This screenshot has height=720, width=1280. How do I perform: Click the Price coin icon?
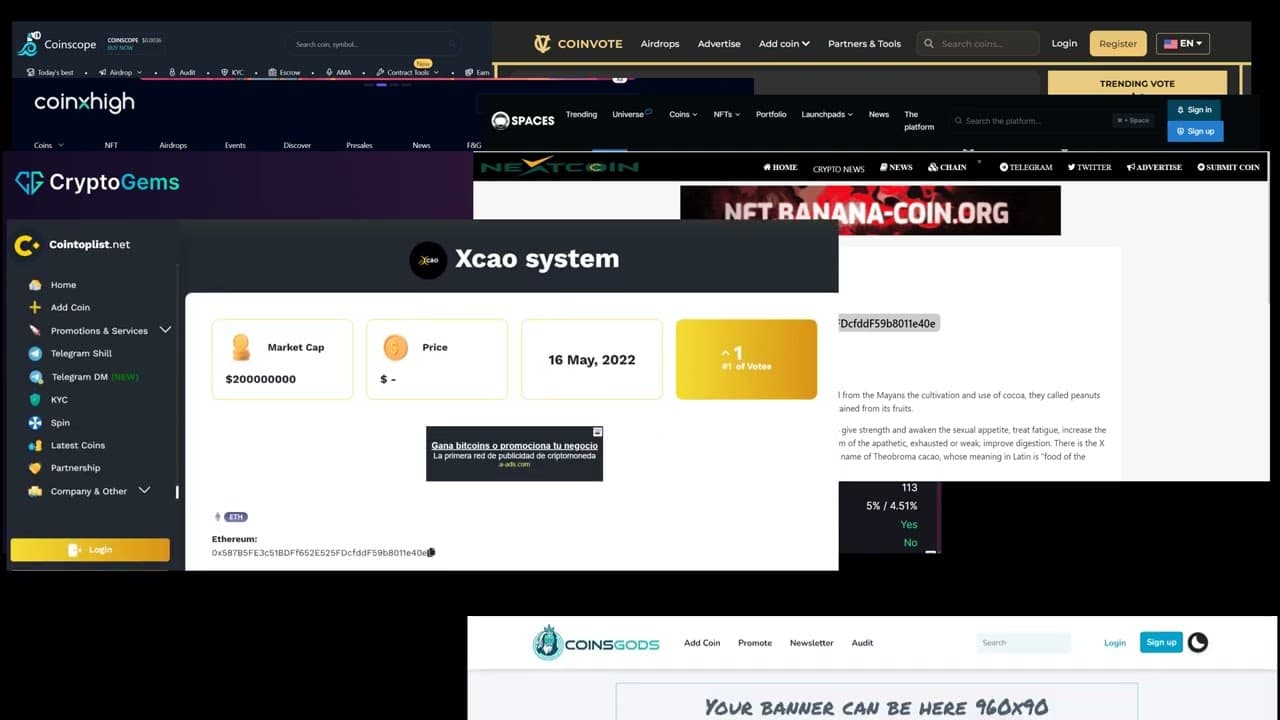click(396, 347)
